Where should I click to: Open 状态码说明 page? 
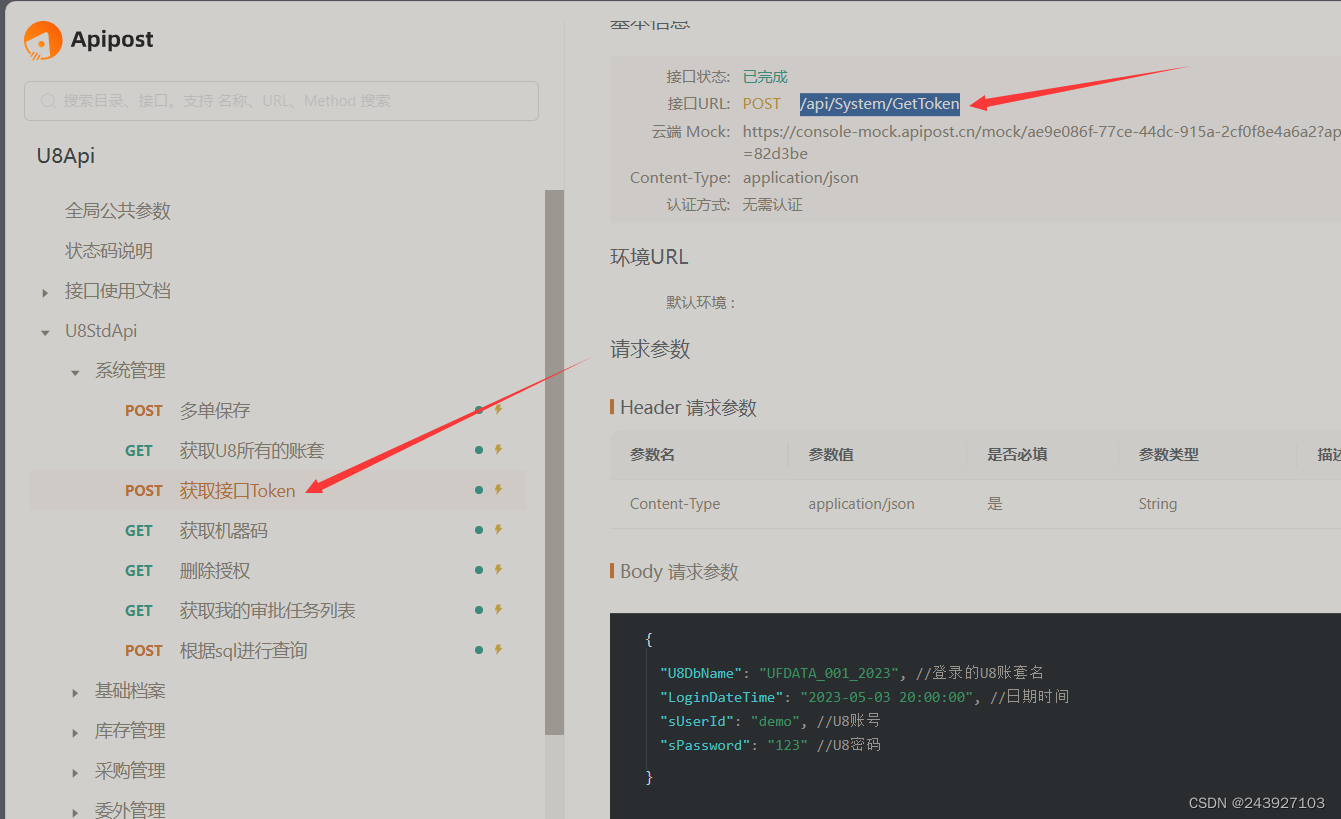(109, 251)
